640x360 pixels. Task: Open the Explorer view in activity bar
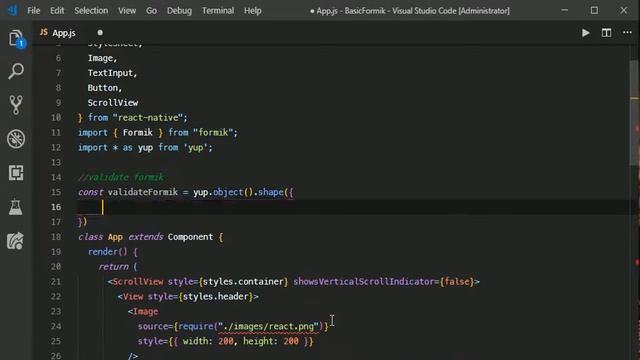coord(16,39)
